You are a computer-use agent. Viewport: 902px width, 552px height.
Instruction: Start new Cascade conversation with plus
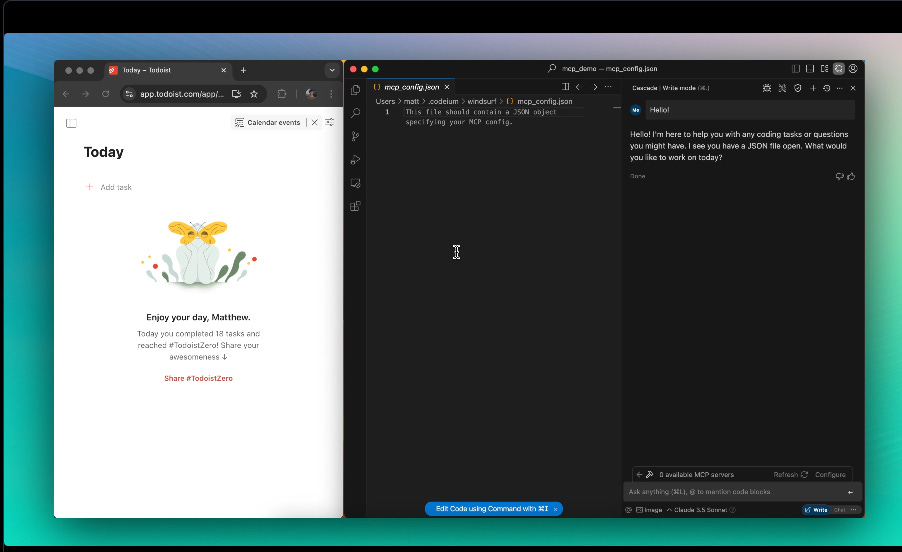(x=813, y=88)
